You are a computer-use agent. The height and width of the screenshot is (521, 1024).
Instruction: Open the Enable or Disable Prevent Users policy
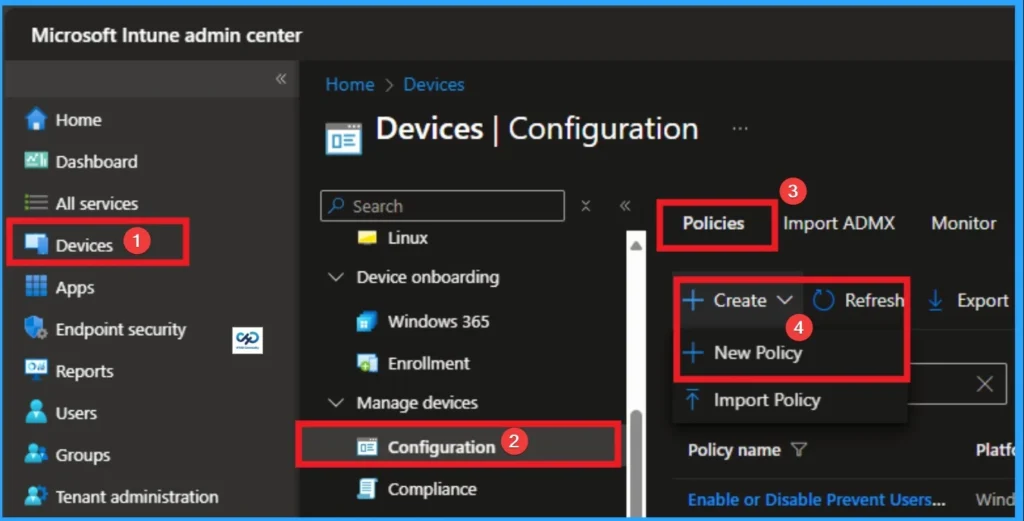(816, 499)
